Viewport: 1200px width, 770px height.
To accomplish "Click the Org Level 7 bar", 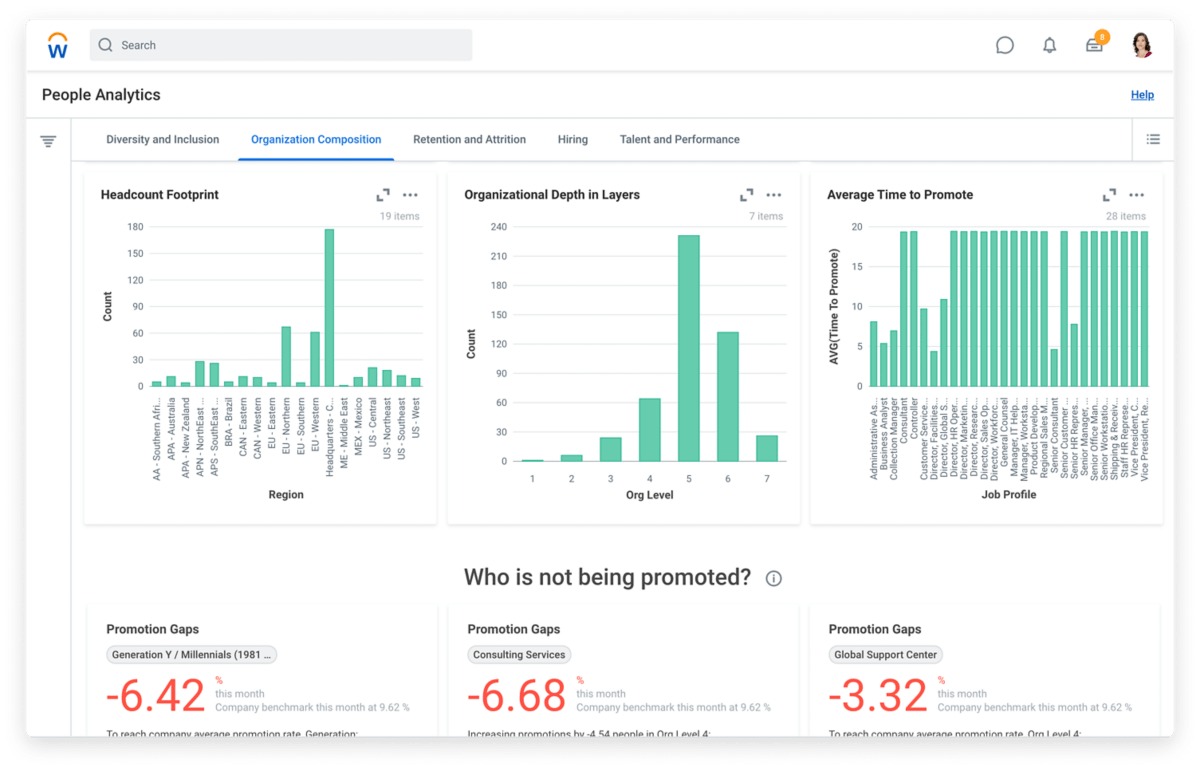I will point(766,449).
